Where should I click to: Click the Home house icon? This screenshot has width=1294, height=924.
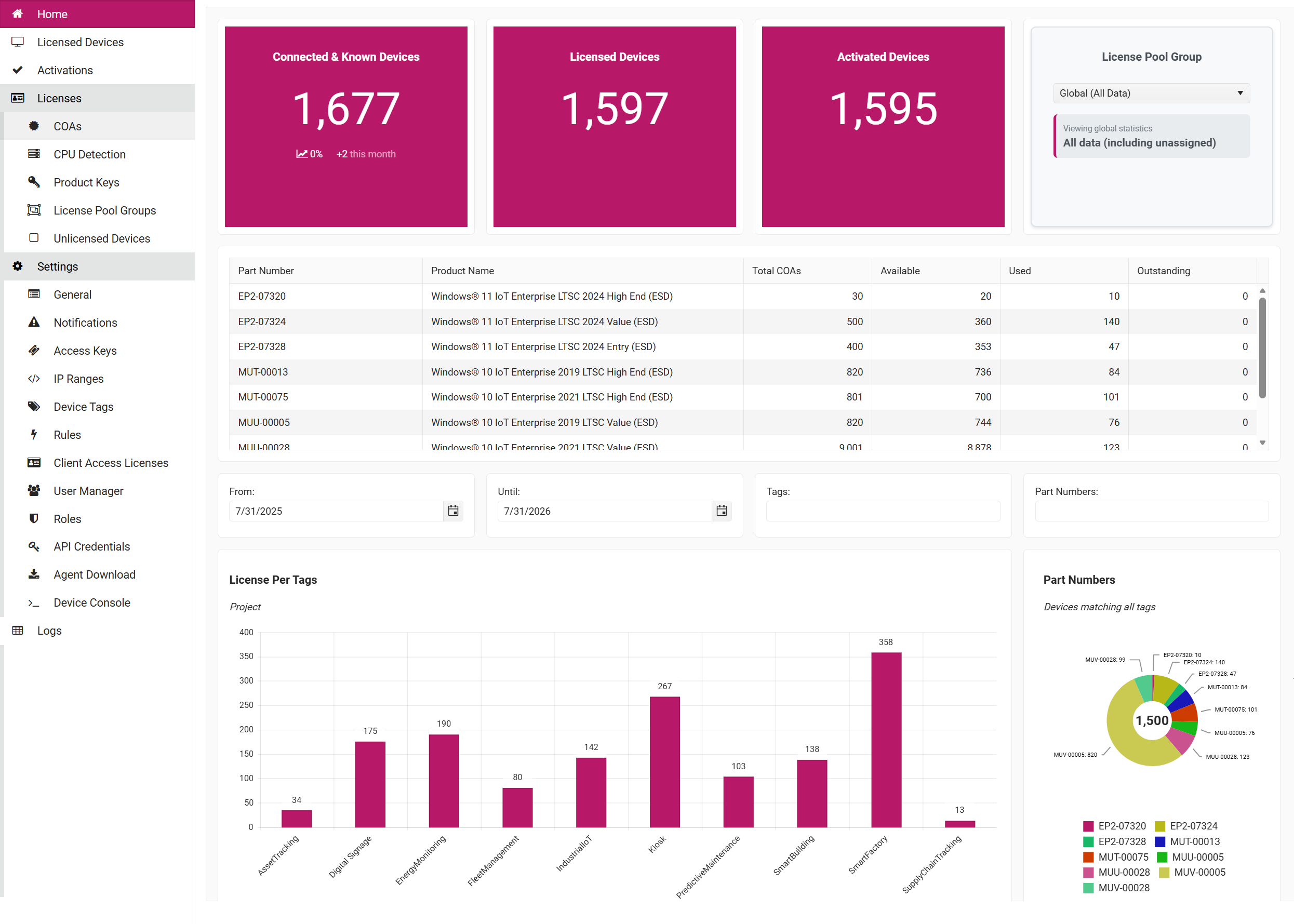(18, 14)
